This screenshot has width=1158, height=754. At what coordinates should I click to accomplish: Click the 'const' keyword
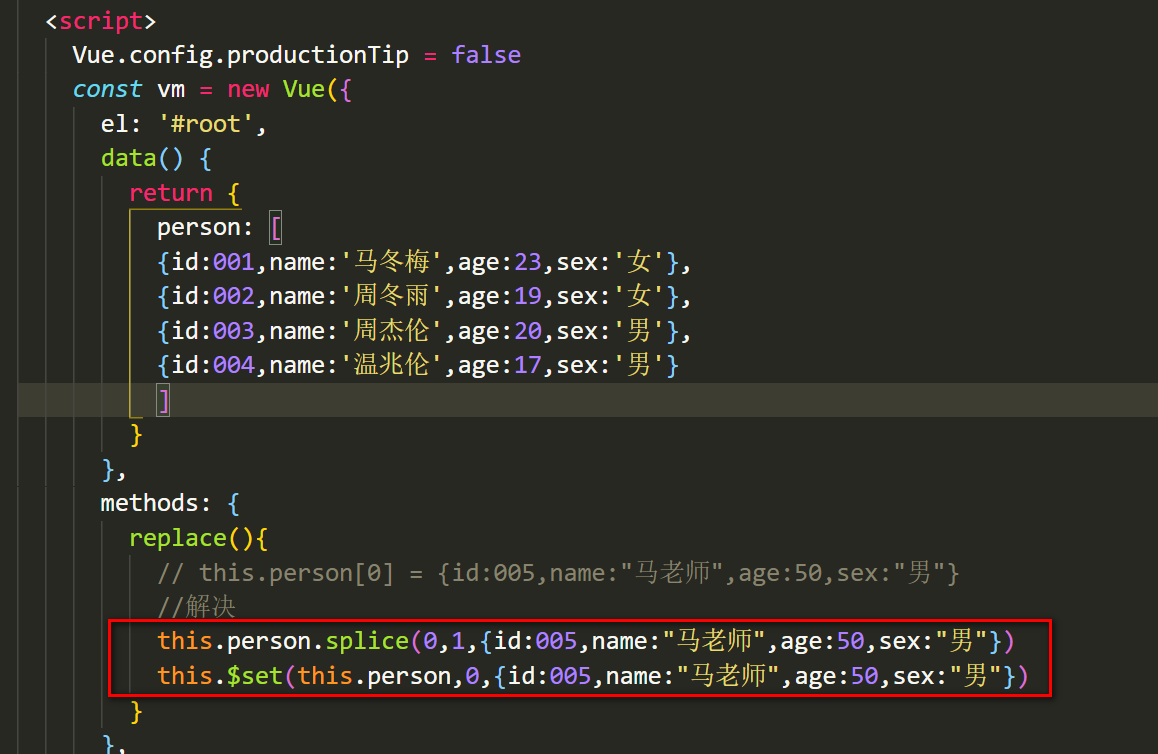pyautogui.click(x=107, y=89)
